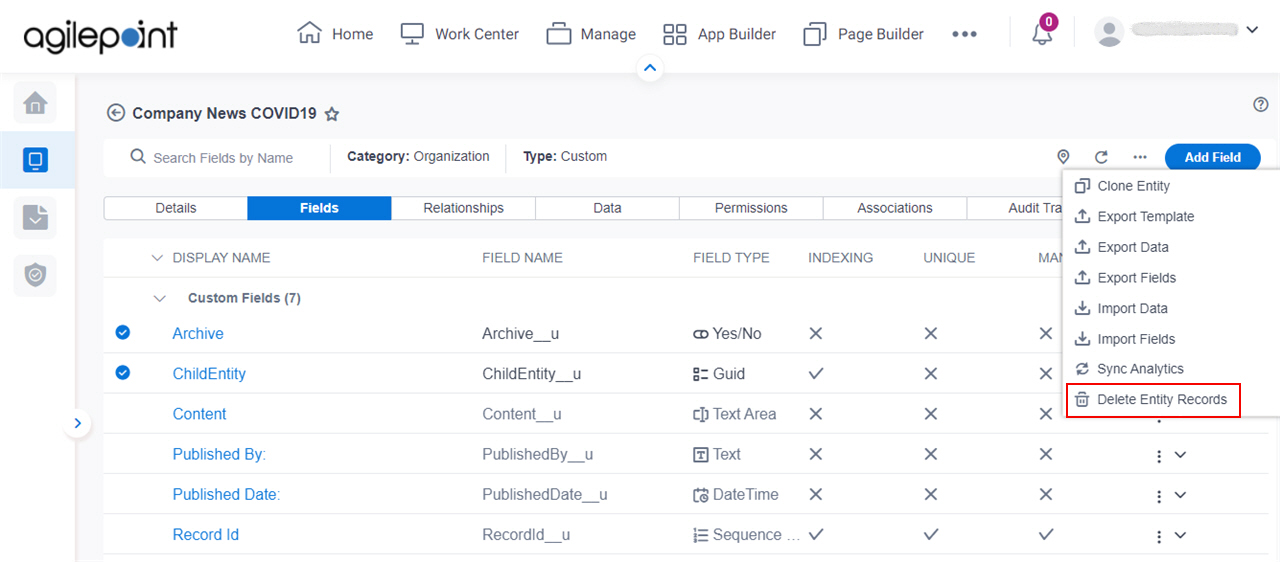Screen dimensions: 1280x562
Task: Open the home icon in left sidebar
Action: pyautogui.click(x=35, y=102)
